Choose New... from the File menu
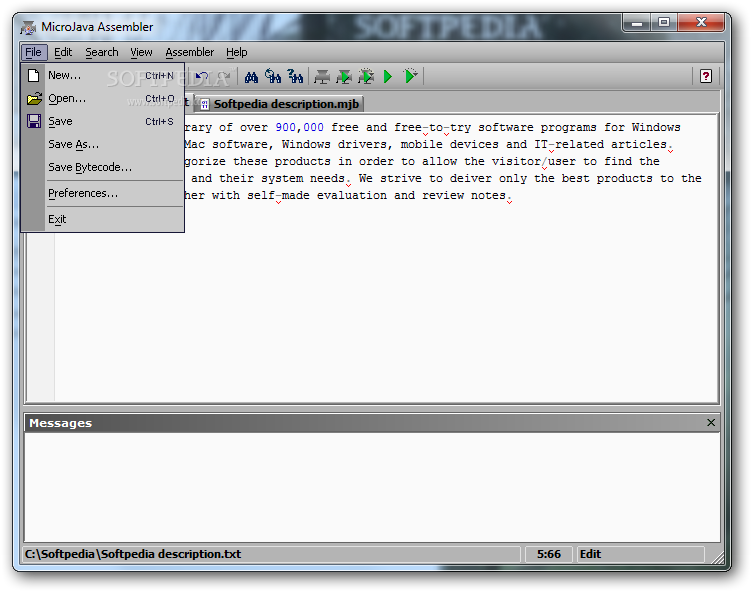Screen dimensions: 752x592 [103, 75]
